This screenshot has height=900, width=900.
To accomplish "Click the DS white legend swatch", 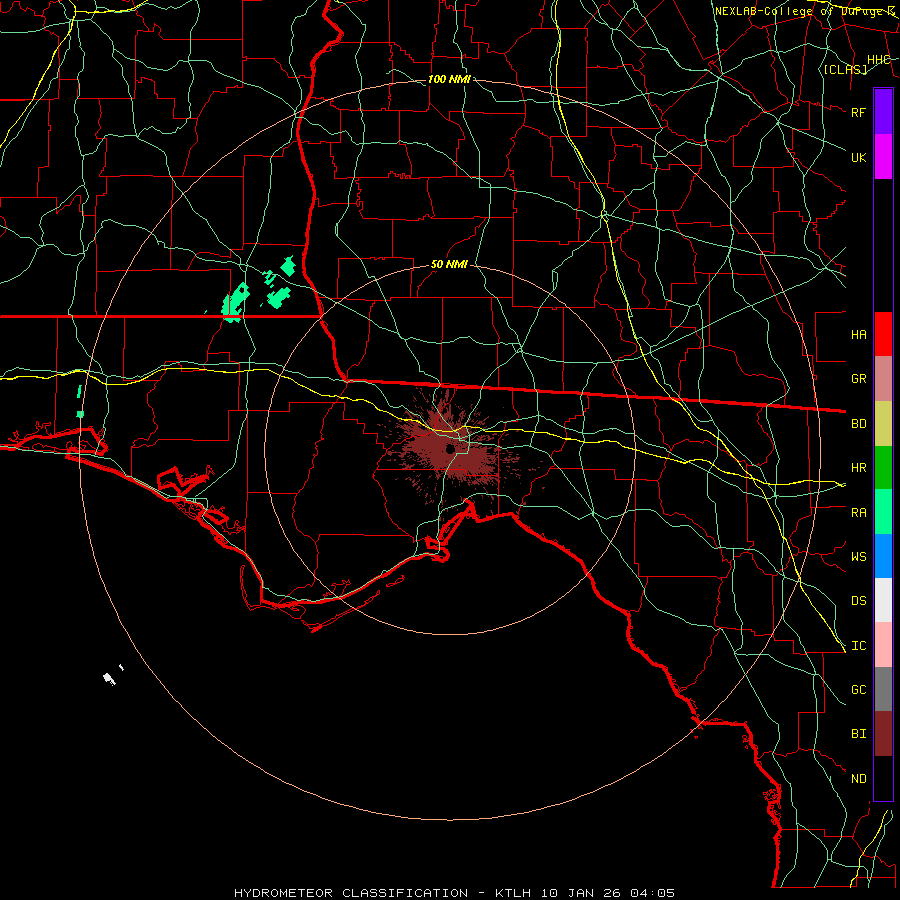I will click(883, 600).
